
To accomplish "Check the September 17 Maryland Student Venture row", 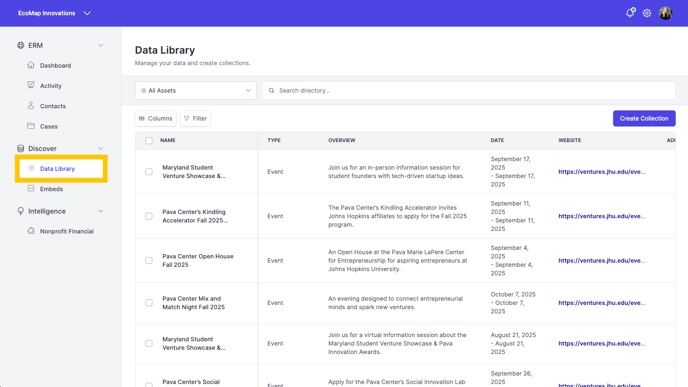I will (x=149, y=172).
